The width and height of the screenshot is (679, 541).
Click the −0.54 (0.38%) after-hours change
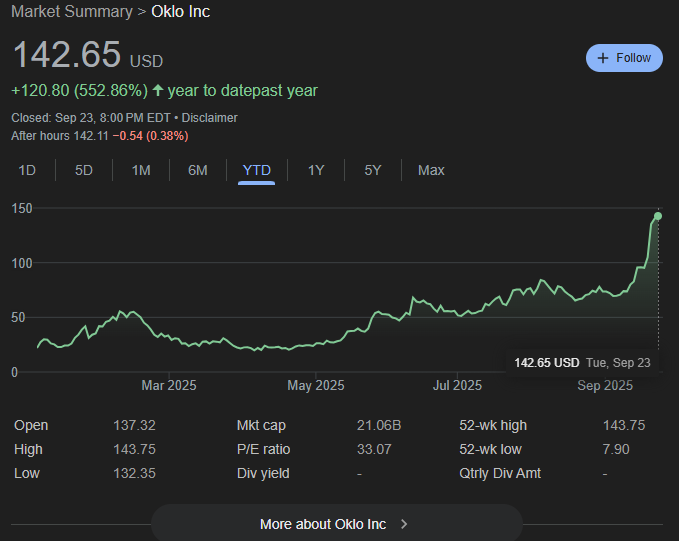click(150, 136)
